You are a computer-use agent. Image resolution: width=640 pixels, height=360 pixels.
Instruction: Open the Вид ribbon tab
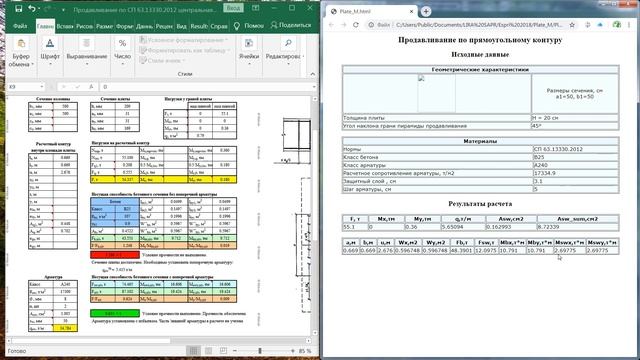coord(181,26)
